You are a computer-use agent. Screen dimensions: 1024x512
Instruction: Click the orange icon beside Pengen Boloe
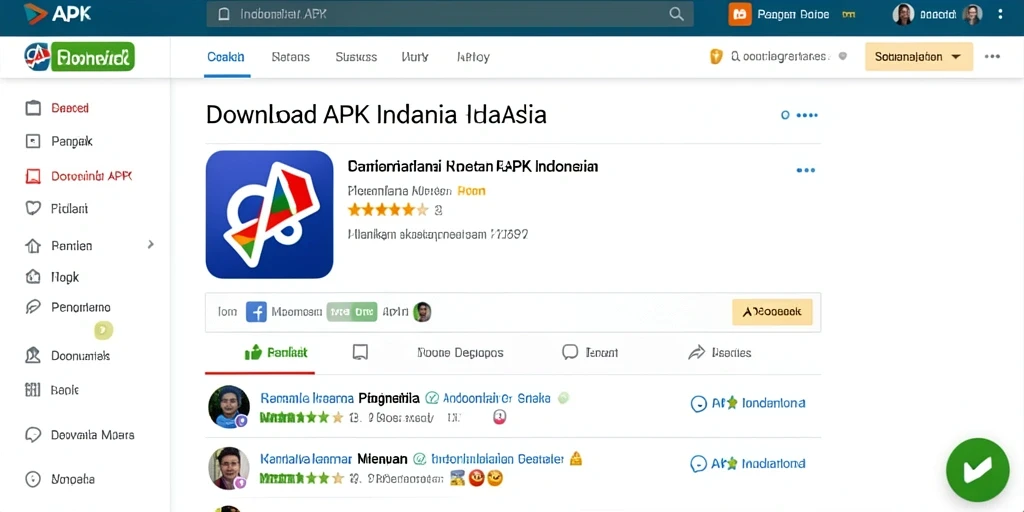tap(739, 14)
